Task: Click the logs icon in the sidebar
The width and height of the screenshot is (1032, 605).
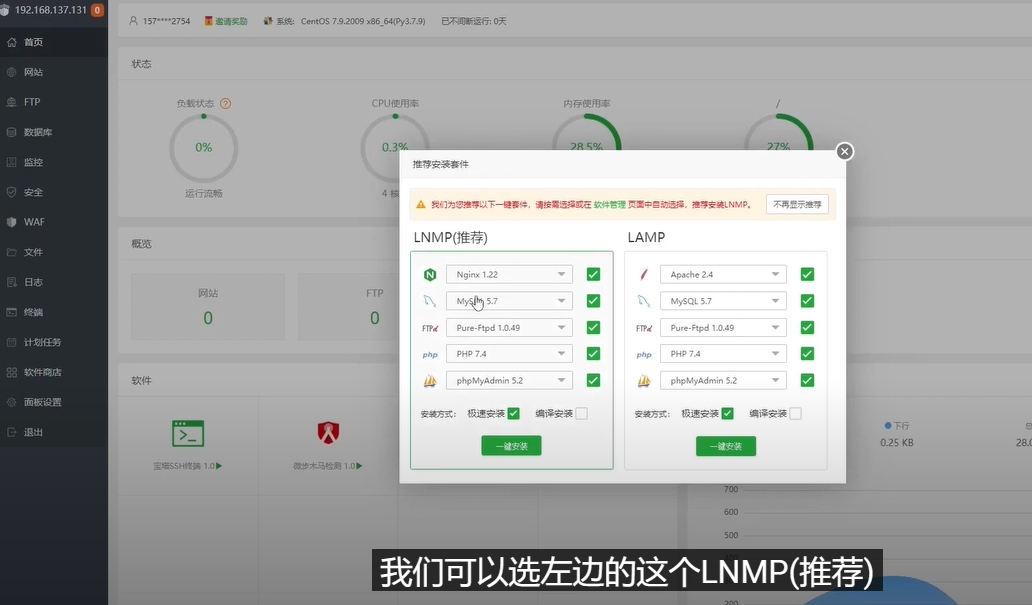Action: pyautogui.click(x=12, y=282)
